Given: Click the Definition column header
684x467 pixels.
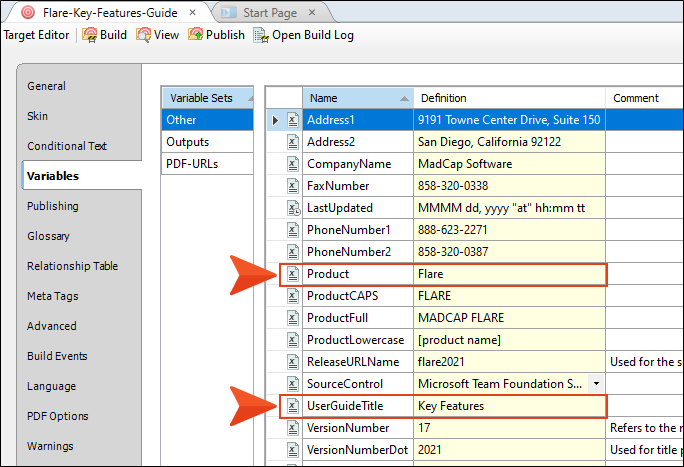Looking at the screenshot, I should tap(509, 98).
